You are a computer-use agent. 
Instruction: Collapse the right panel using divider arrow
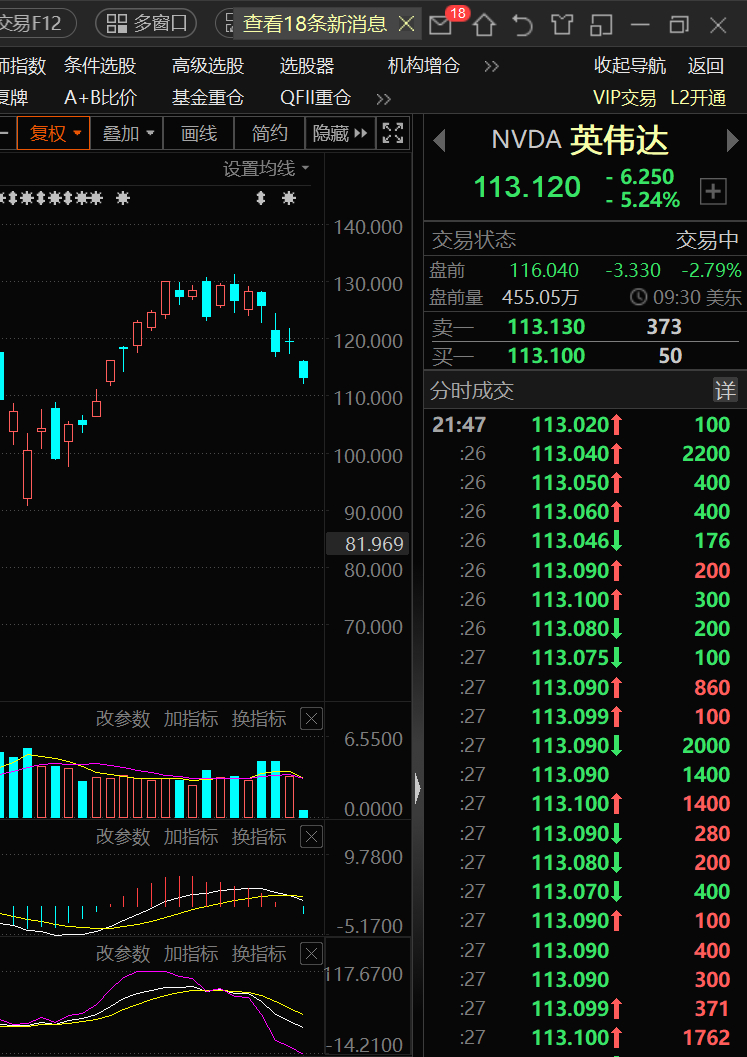pos(418,789)
